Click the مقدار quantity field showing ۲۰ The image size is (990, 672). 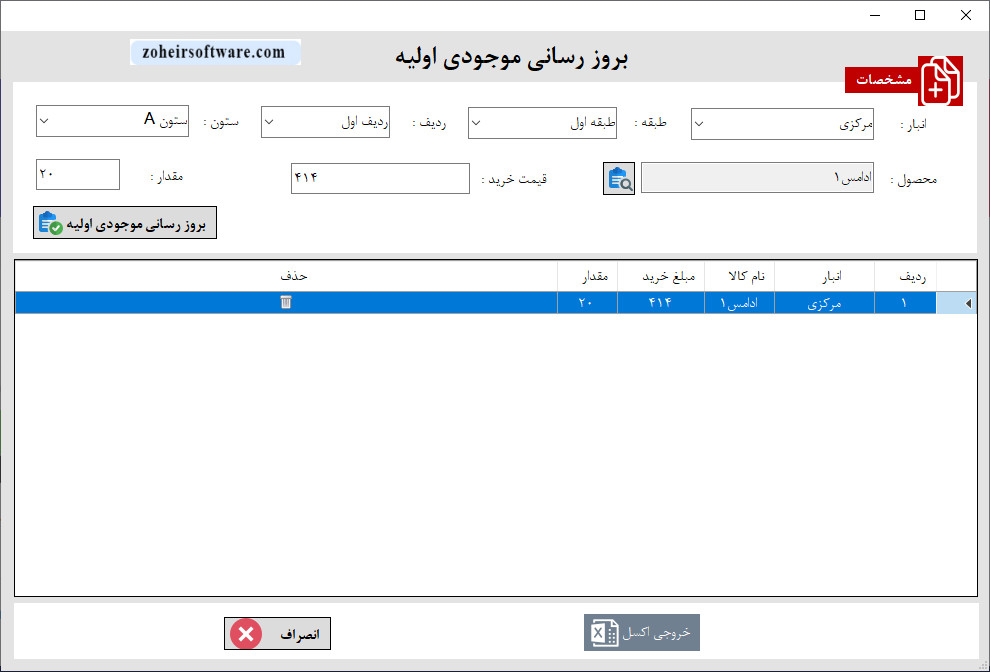(77, 173)
